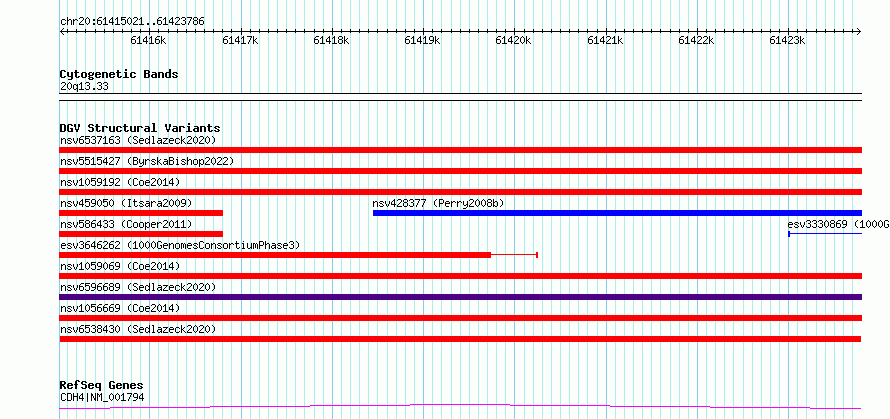Click the 61420k ruler position
The width and height of the screenshot is (890, 419).
click(x=514, y=40)
